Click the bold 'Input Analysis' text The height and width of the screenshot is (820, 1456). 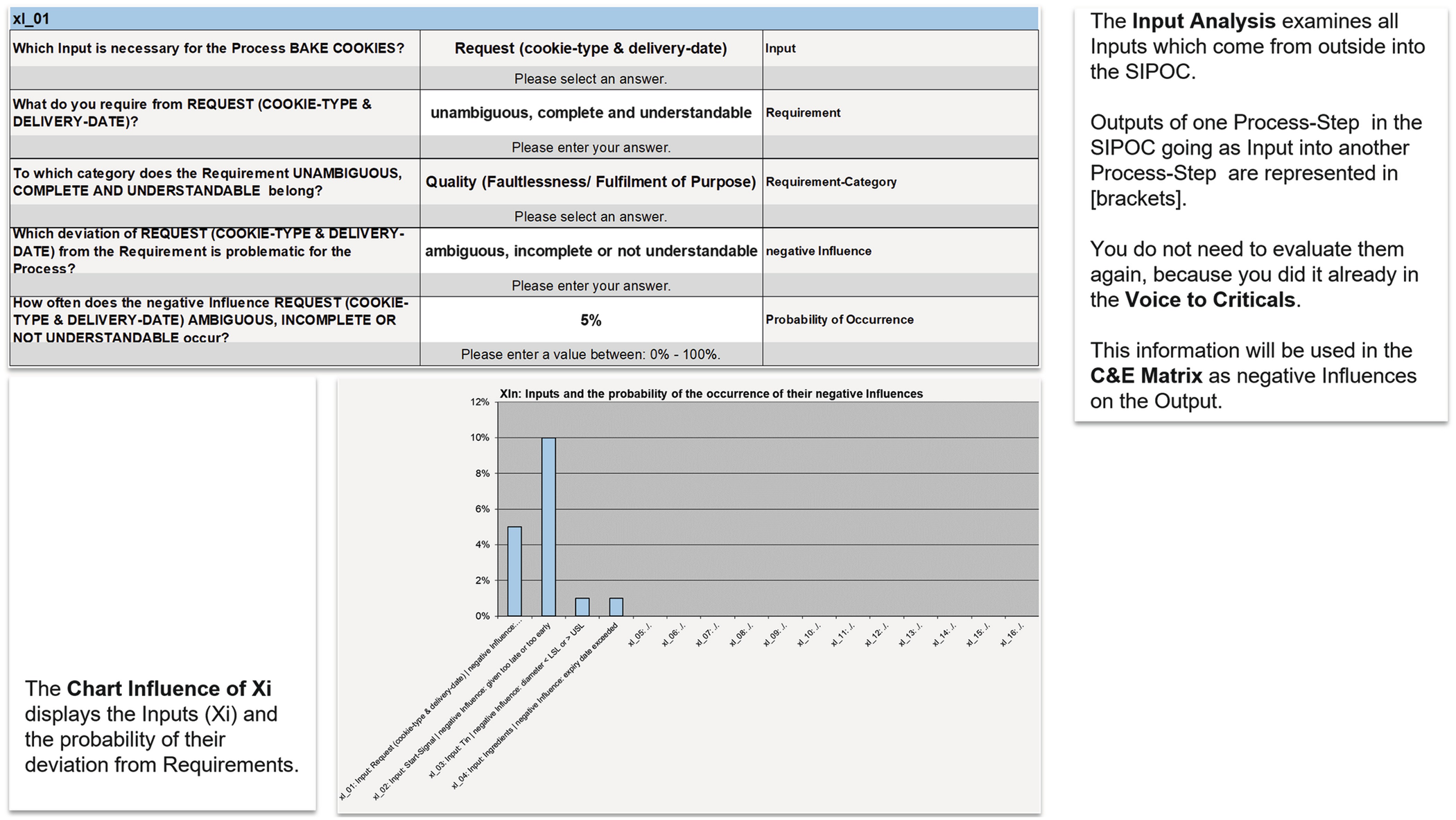click(1204, 21)
